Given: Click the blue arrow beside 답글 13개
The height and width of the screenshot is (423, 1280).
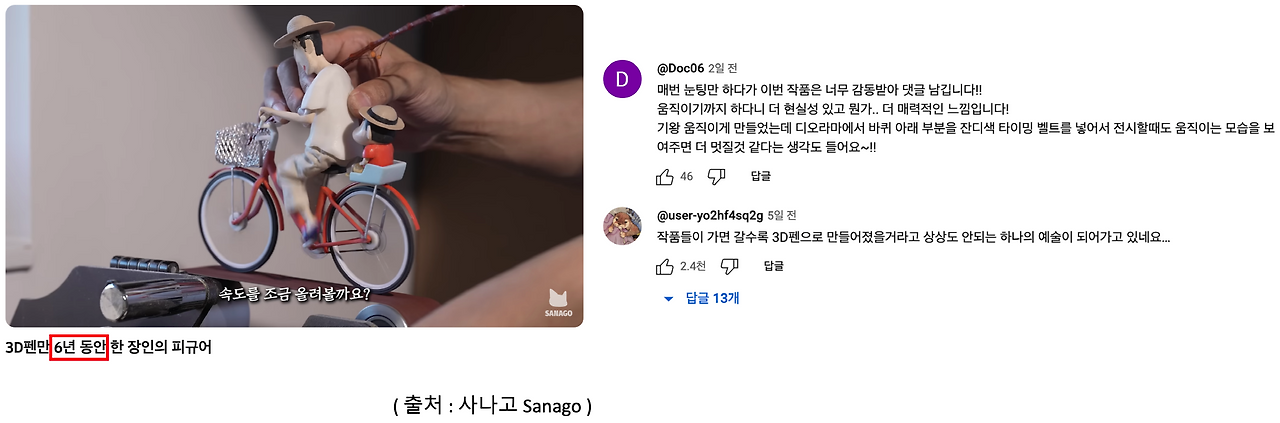Looking at the screenshot, I should [x=669, y=299].
